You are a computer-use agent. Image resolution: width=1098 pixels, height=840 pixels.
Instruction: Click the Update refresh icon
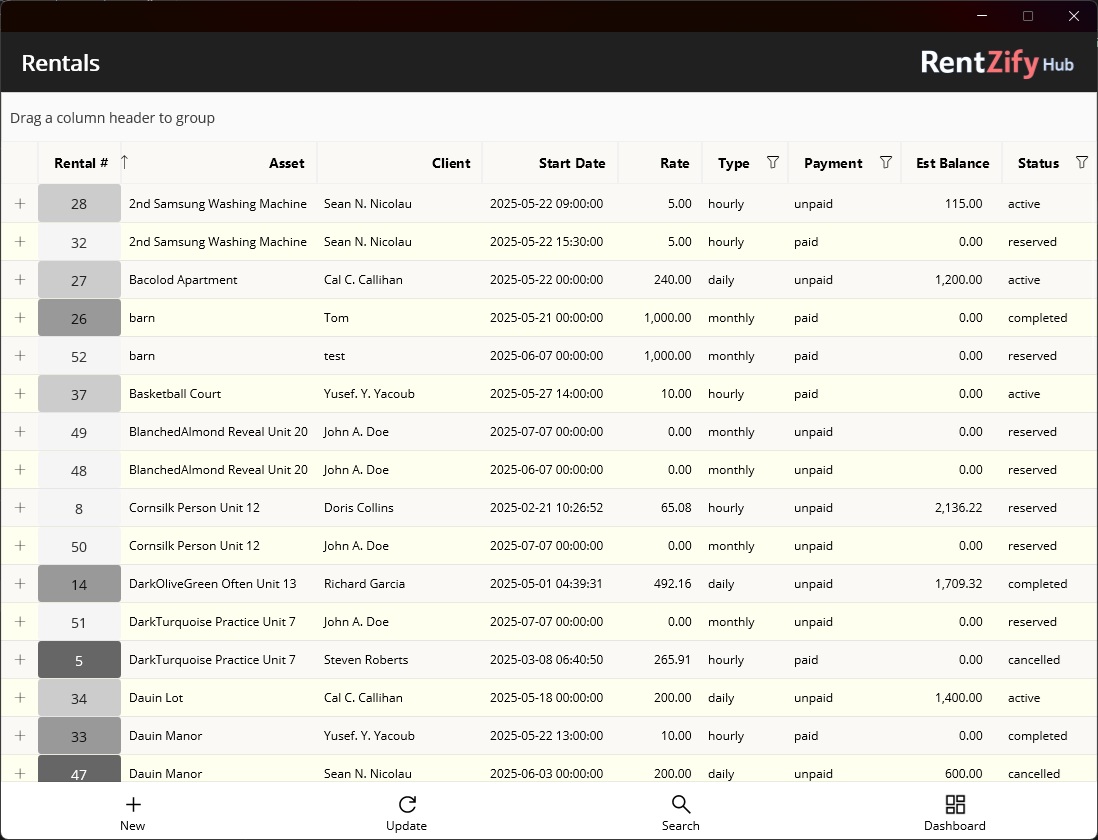tap(407, 804)
